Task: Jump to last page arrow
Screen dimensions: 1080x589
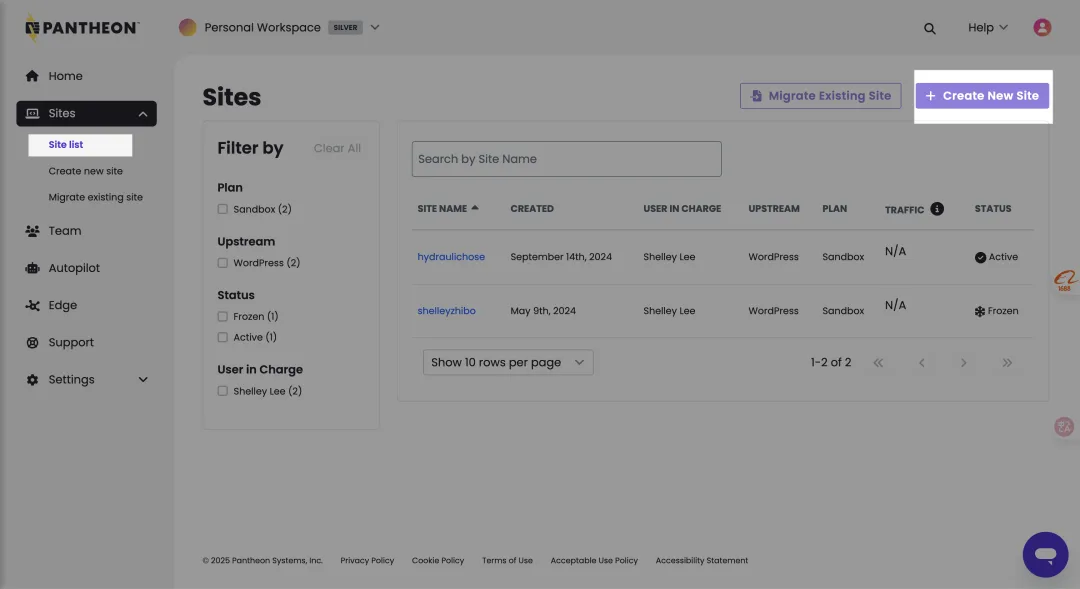Action: (x=1007, y=363)
